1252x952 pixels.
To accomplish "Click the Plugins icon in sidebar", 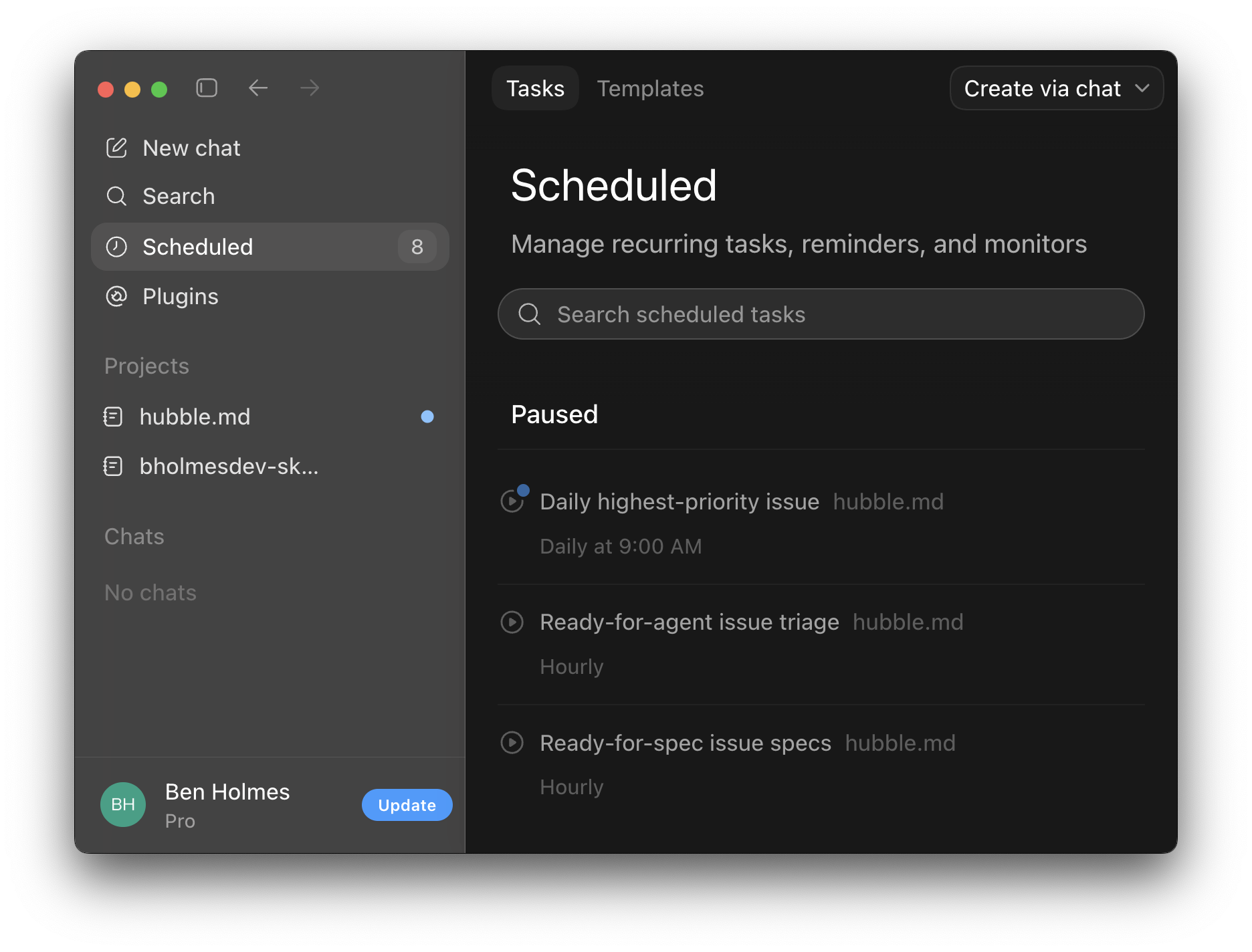I will [116, 296].
